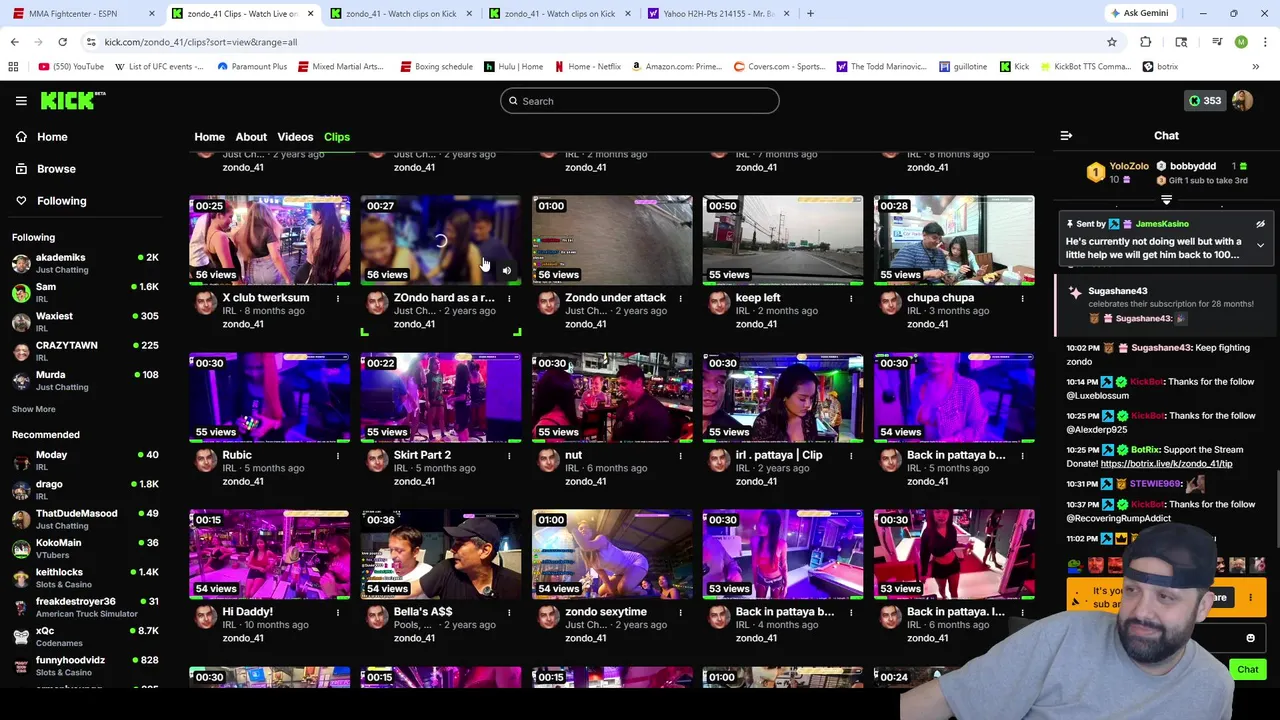The image size is (1280, 720).
Task: Click the address bar URL
Action: click(x=200, y=42)
